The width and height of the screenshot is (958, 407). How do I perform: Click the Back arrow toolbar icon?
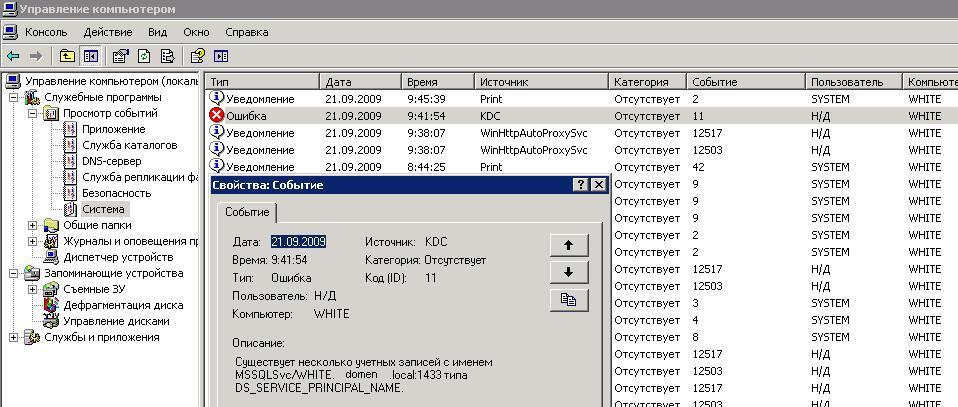(x=13, y=56)
